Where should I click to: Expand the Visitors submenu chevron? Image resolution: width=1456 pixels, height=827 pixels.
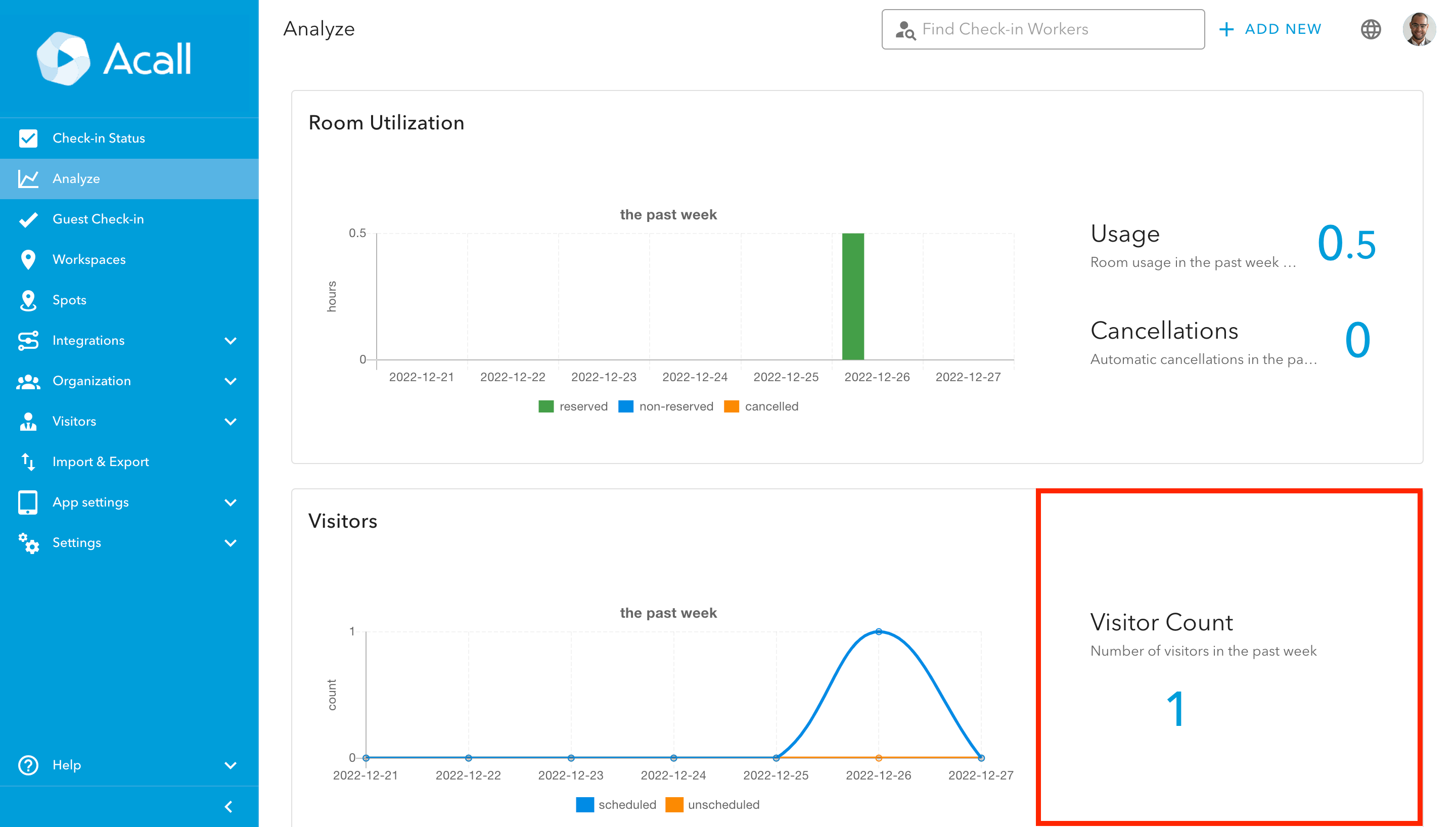coord(230,422)
